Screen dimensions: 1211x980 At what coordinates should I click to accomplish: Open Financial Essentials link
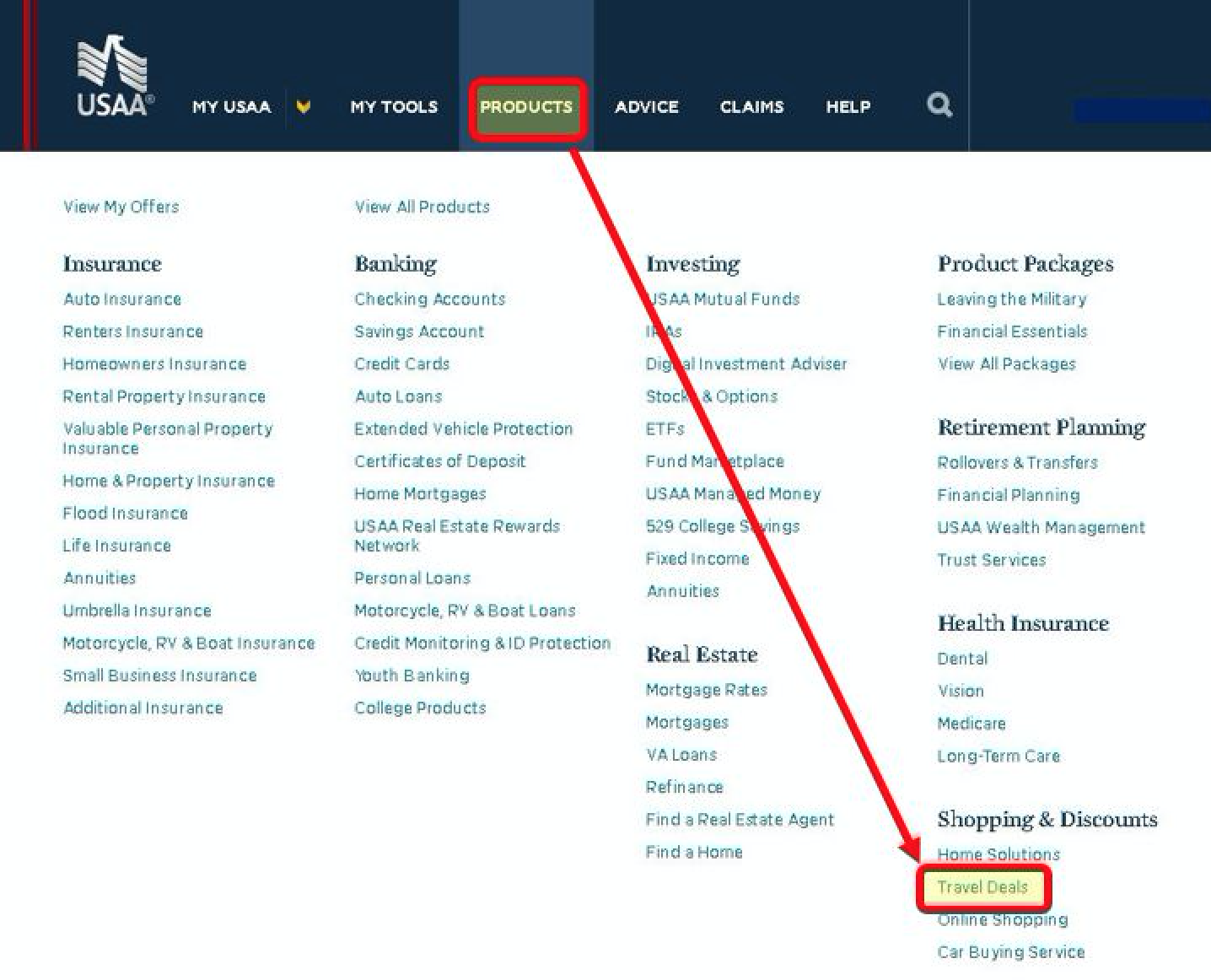point(1013,331)
